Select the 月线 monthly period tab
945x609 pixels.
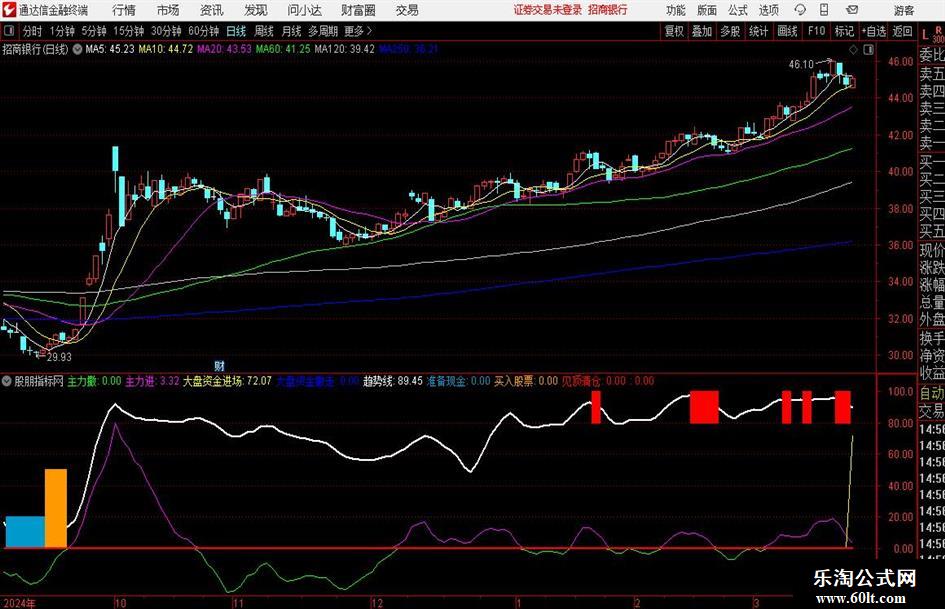point(291,31)
